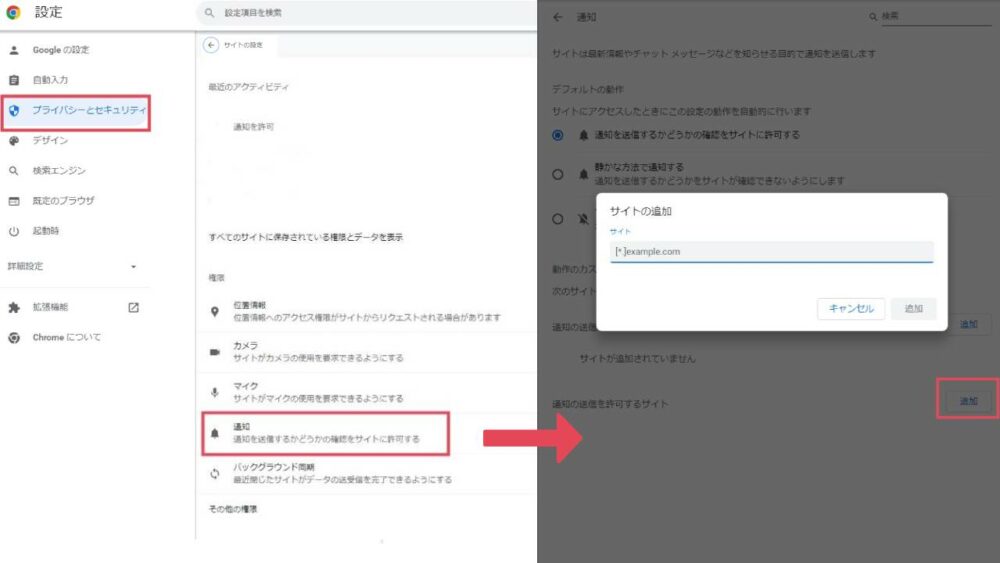Click the プライバシーとセキュリティ shield icon
The height and width of the screenshot is (563, 1000).
[x=14, y=110]
